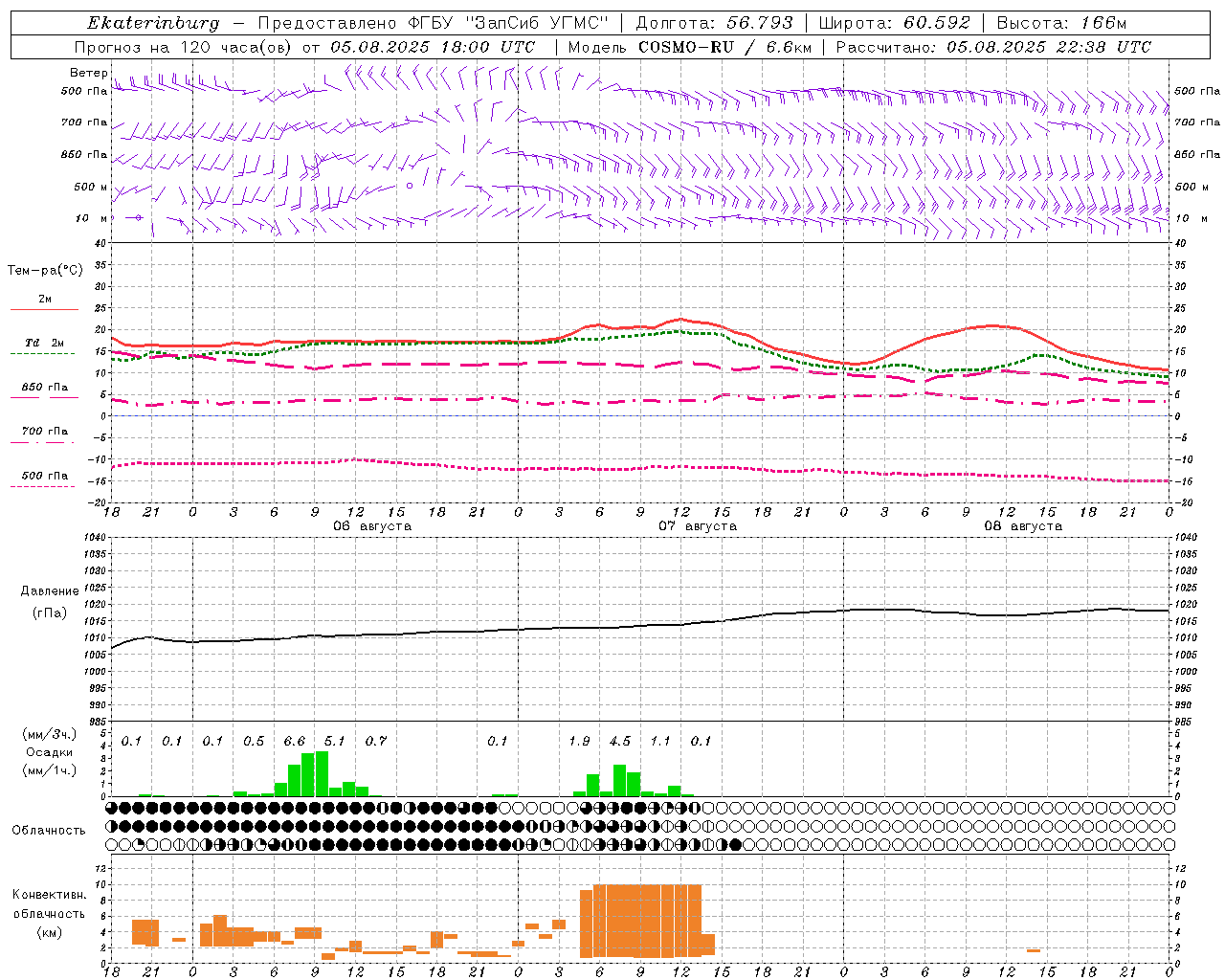Click the 'Конвективн.' convective cloud label

point(49,895)
